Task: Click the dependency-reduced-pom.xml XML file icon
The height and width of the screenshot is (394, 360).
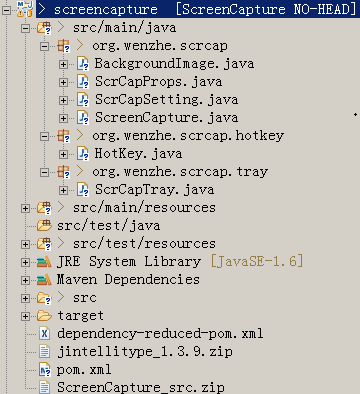Action: [44, 334]
